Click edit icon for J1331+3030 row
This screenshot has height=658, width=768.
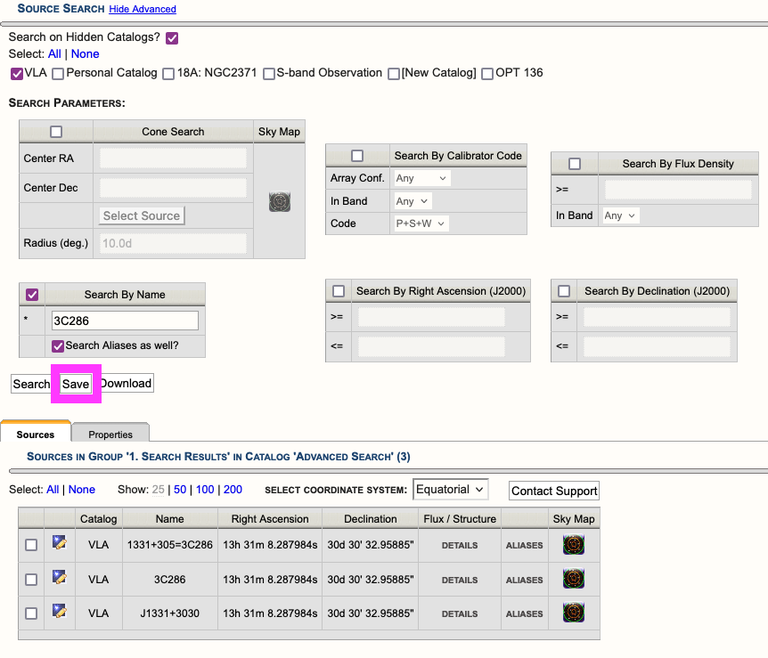click(59, 611)
